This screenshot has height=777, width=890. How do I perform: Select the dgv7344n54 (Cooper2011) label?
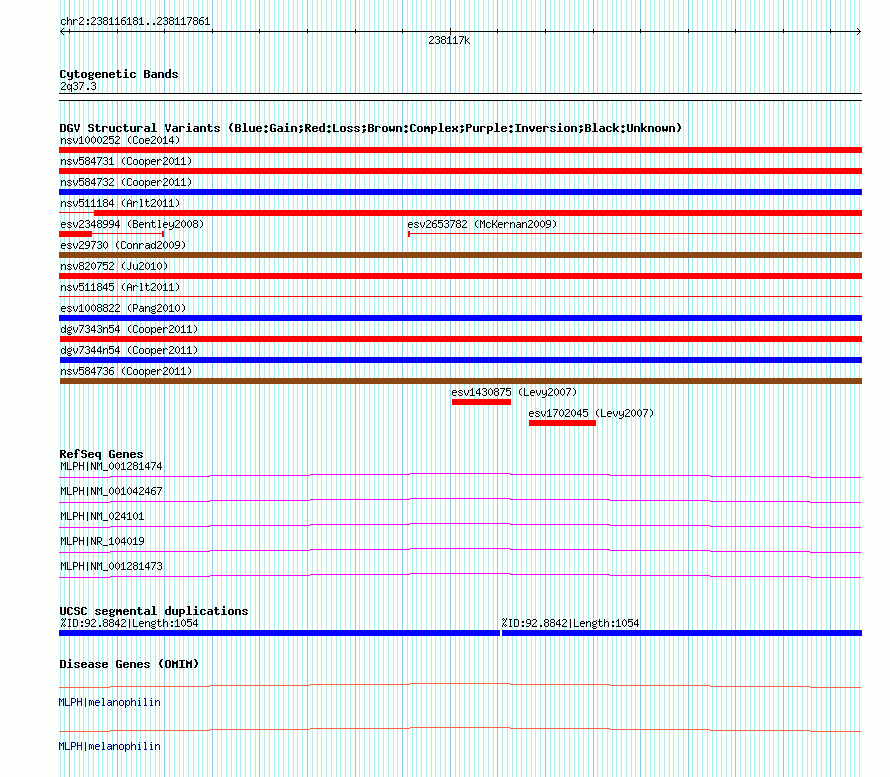(129, 350)
